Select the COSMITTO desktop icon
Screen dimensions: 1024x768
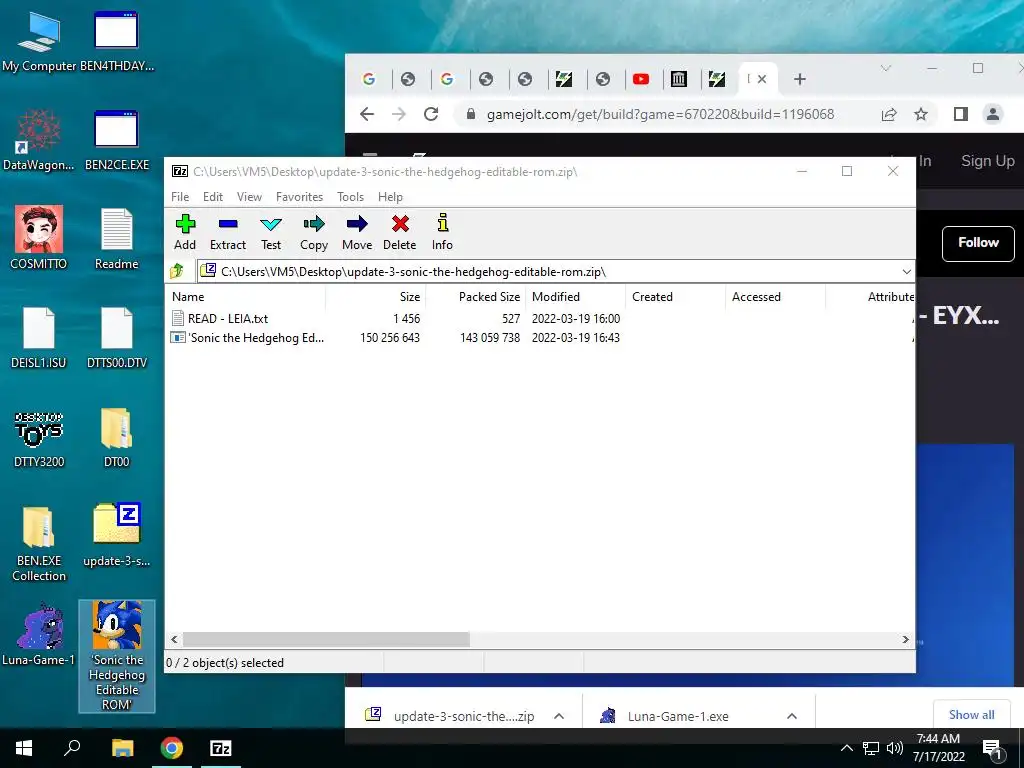39,238
